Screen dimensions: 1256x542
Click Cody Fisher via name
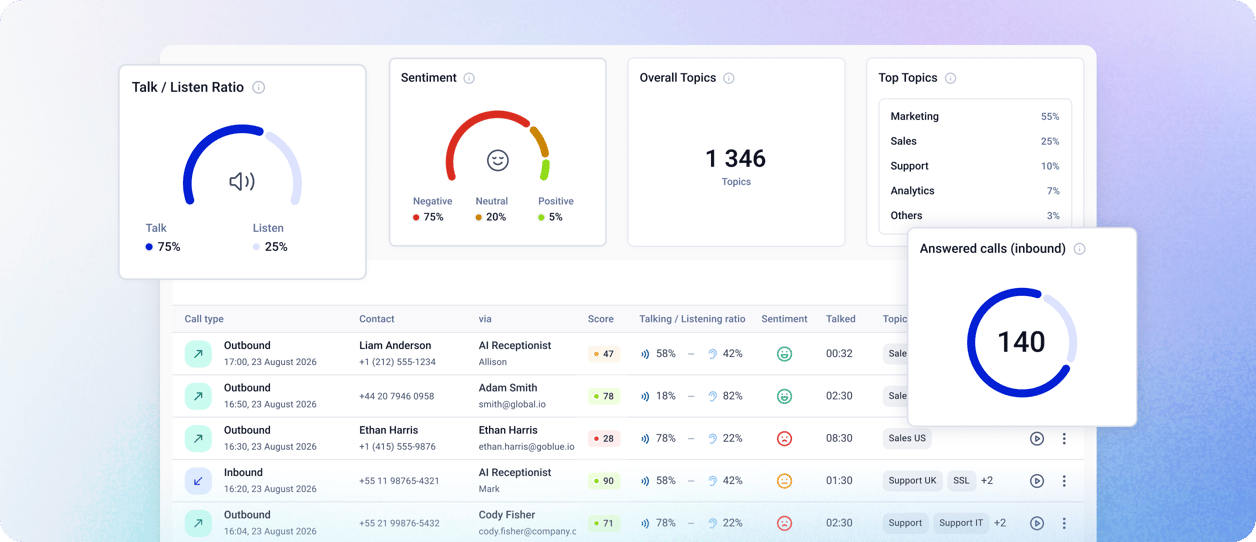(507, 515)
